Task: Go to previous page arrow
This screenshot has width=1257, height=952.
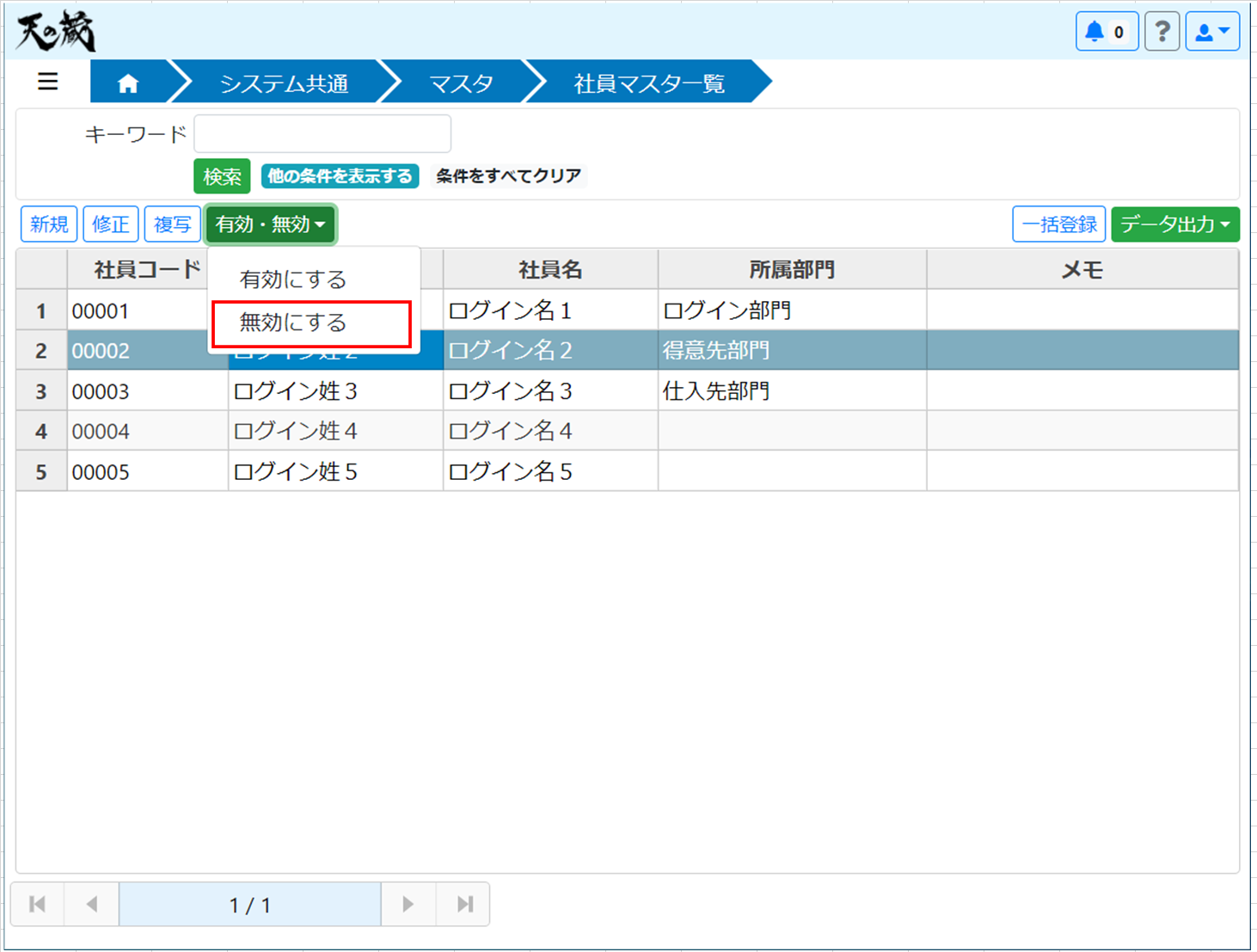Action: (x=92, y=904)
